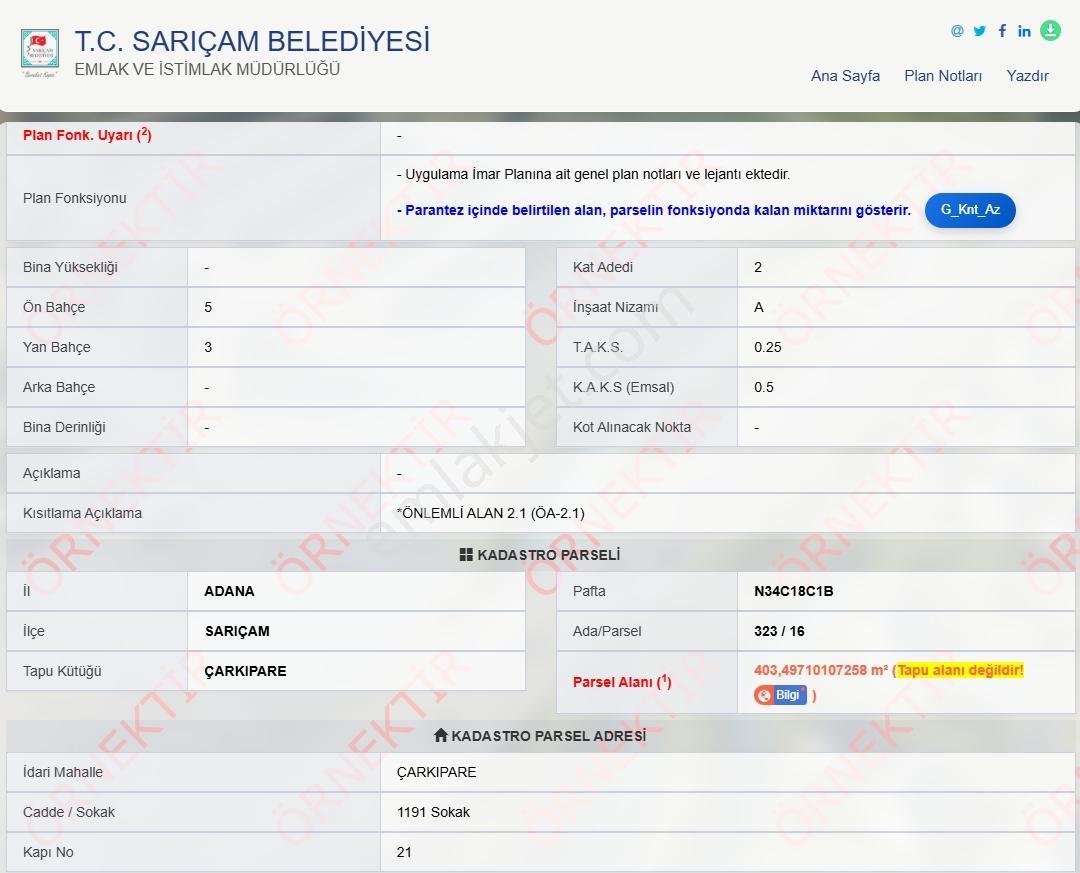Screen dimensions: 1080x873
Task: Click the parcel area 403,49710107258 m²
Action: [820, 670]
